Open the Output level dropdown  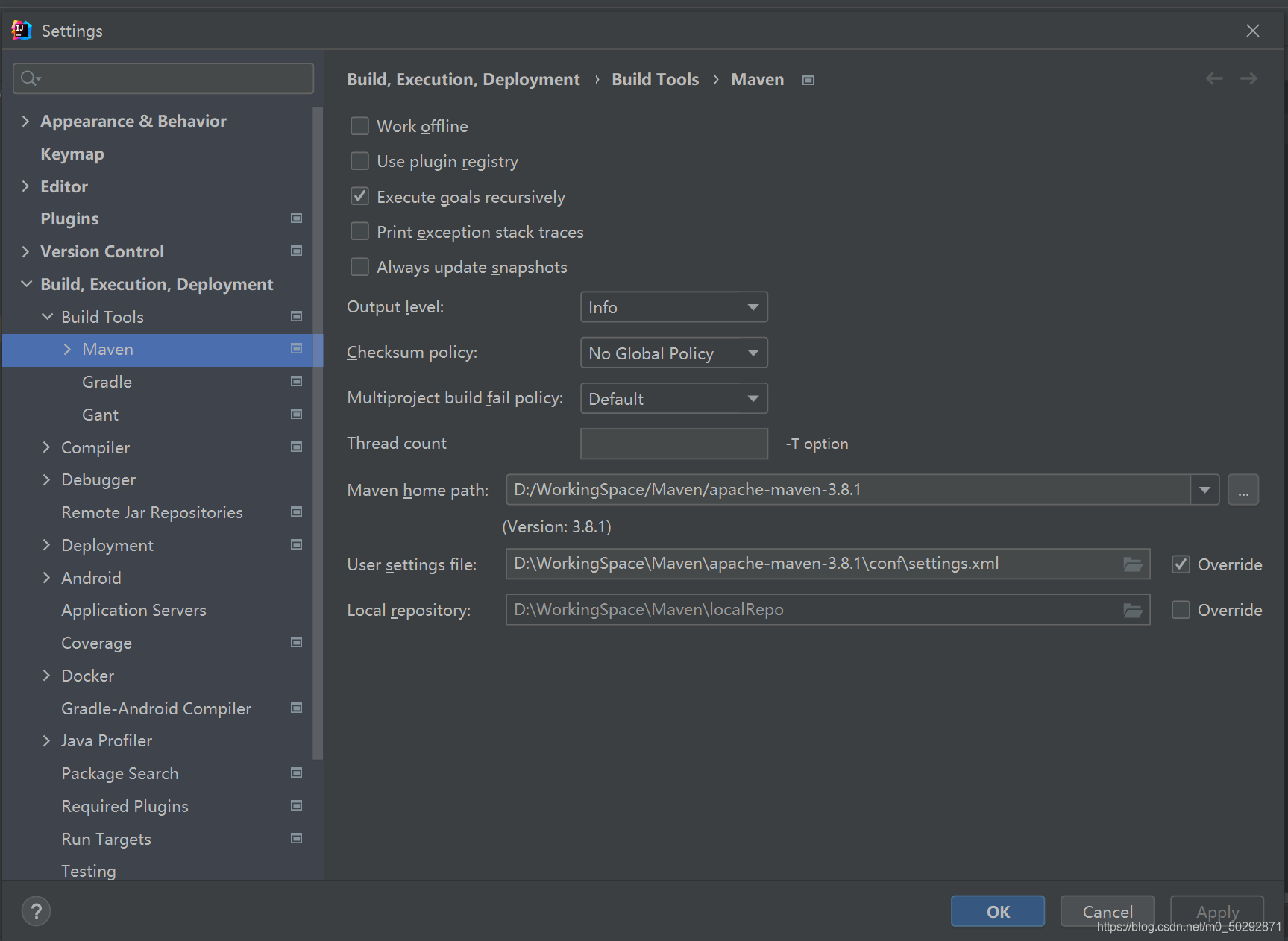point(674,307)
